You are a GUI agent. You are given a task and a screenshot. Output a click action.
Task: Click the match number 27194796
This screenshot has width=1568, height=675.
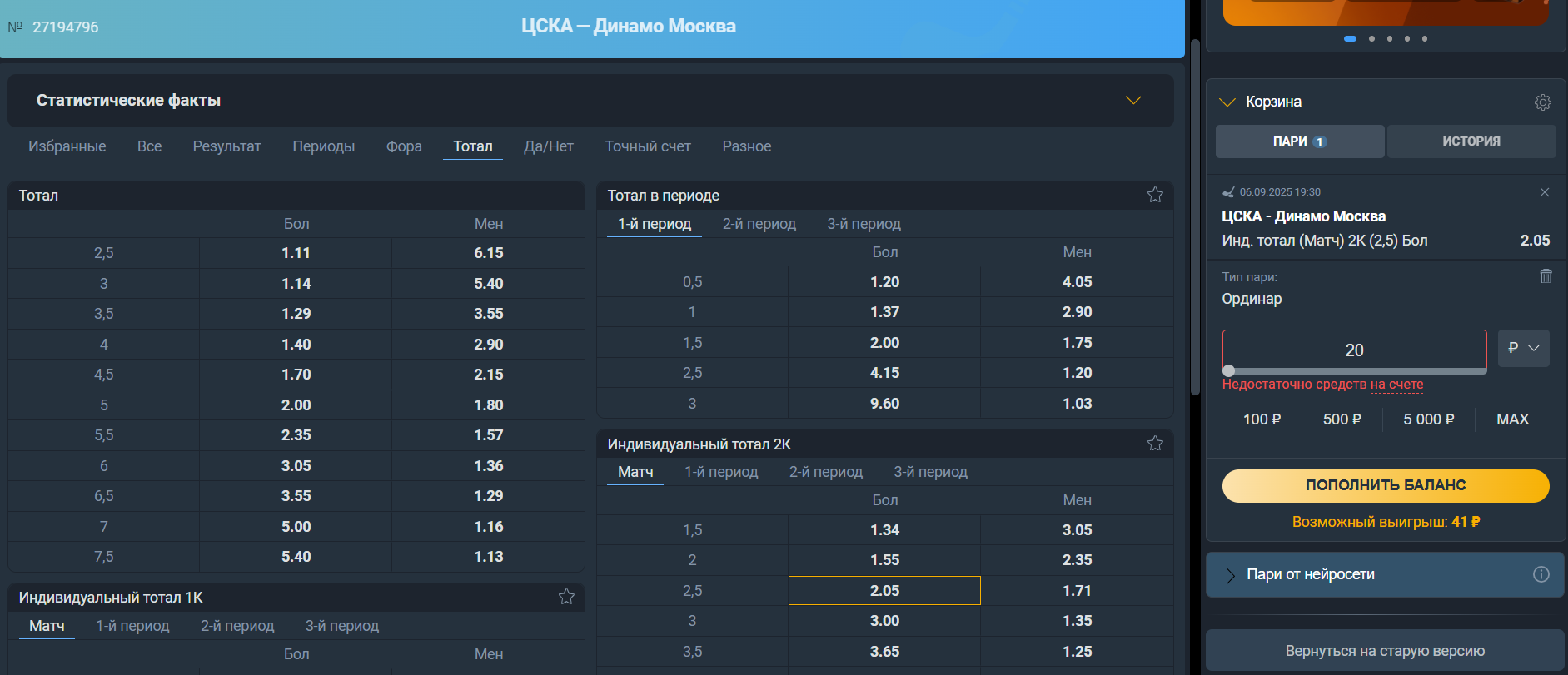coord(66,27)
